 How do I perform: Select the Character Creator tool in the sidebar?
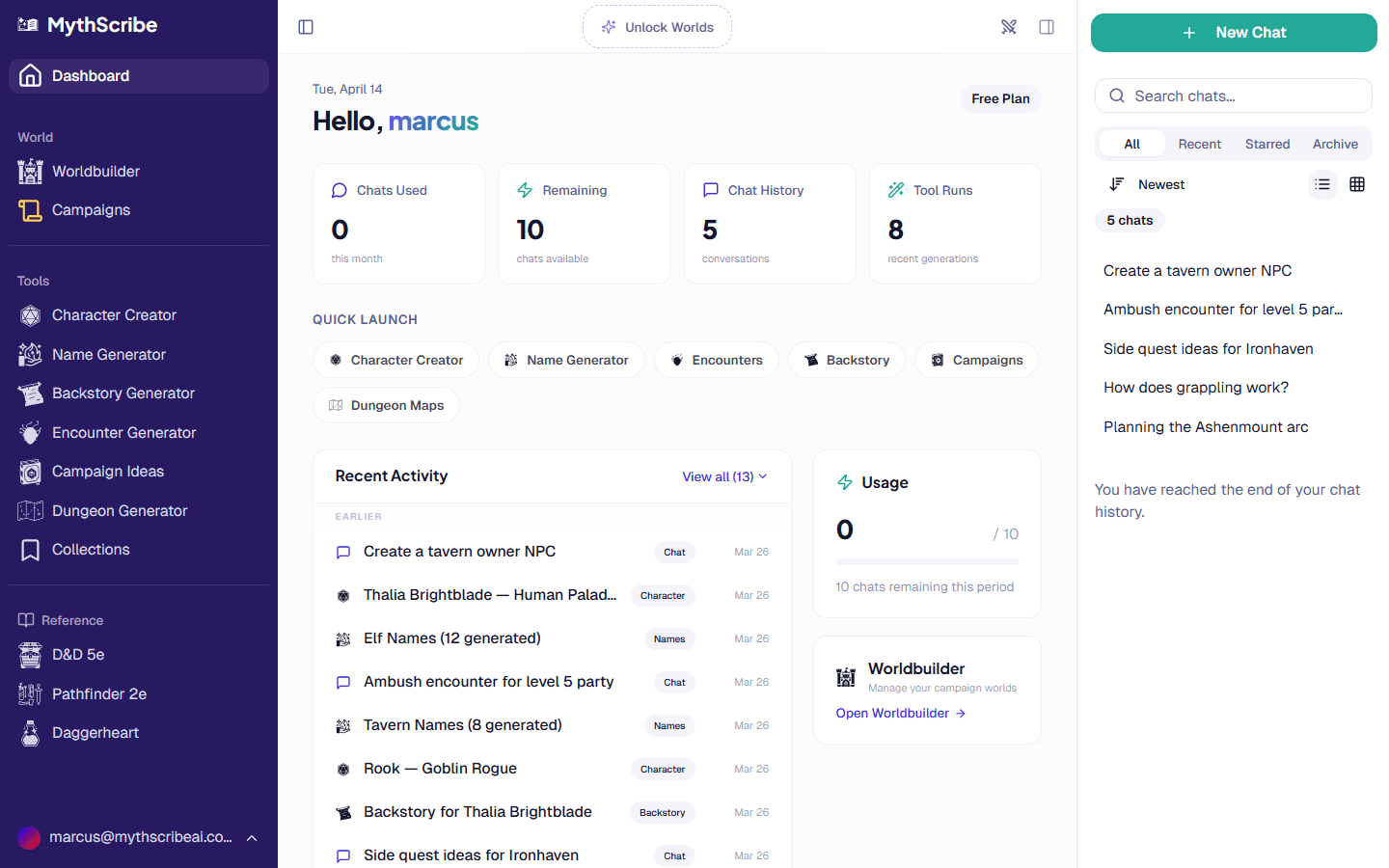coord(113,314)
